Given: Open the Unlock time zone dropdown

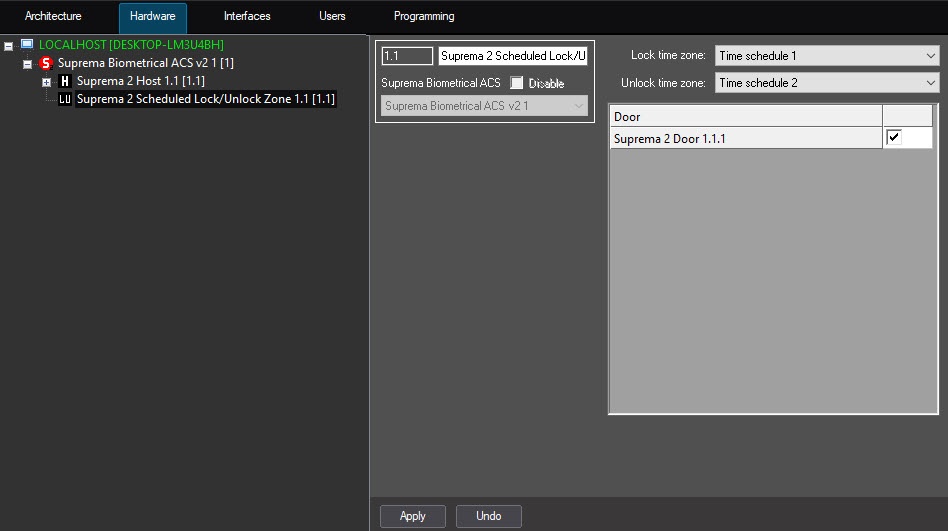Looking at the screenshot, I should pos(826,83).
